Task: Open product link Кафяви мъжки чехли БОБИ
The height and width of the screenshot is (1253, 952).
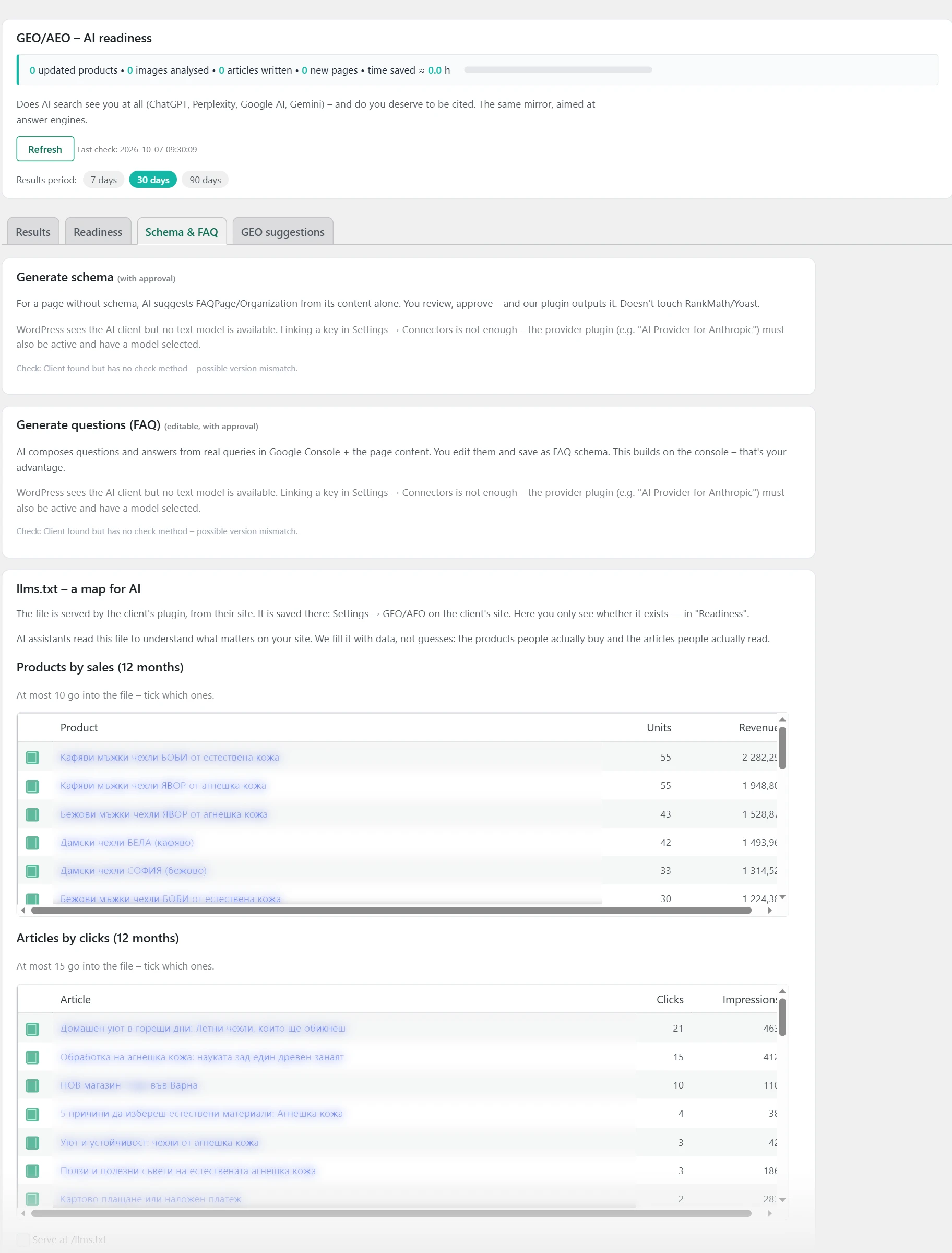Action: click(170, 757)
